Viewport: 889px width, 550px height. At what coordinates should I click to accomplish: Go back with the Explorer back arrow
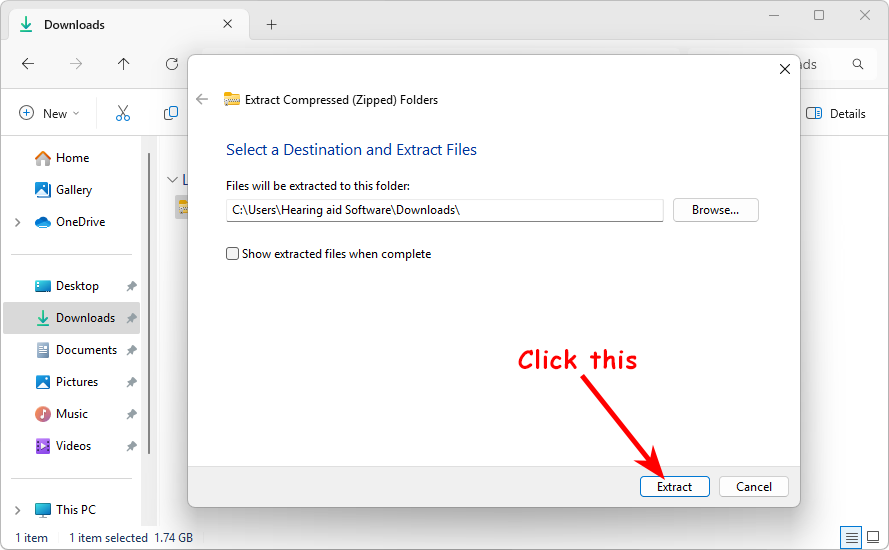28,64
